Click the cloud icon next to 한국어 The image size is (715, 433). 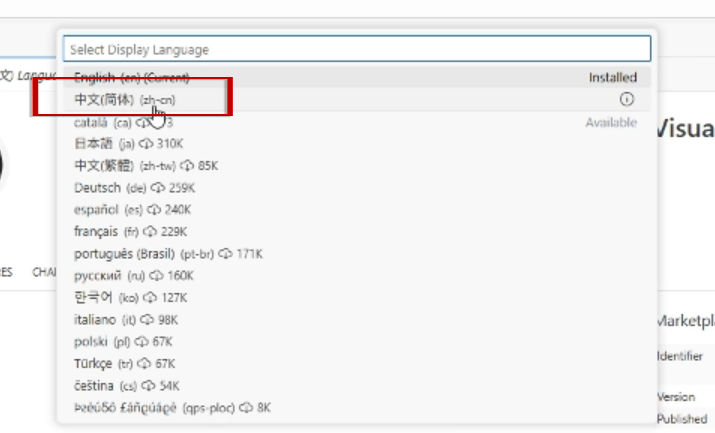point(149,298)
